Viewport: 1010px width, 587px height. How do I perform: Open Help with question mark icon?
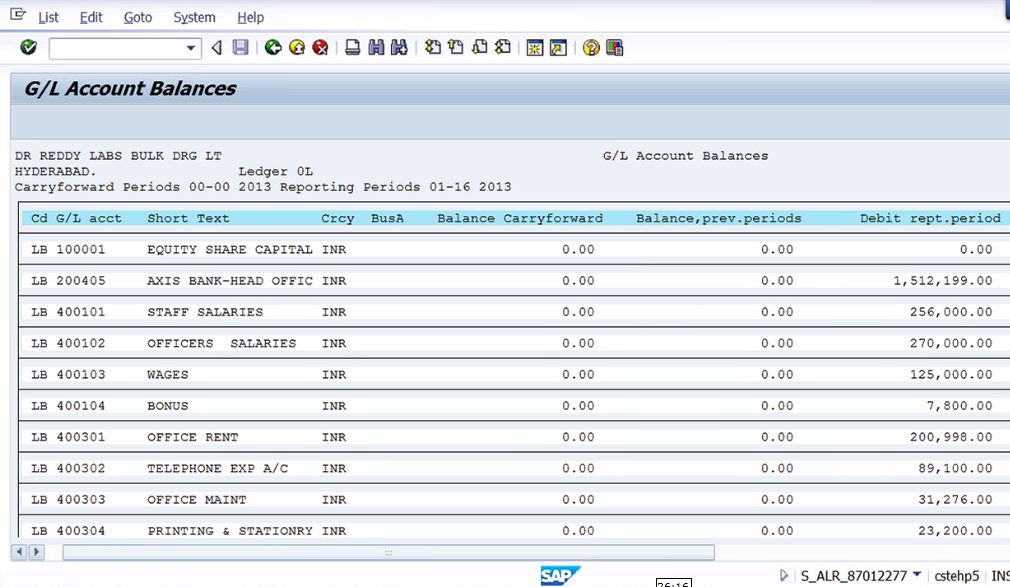click(x=591, y=48)
